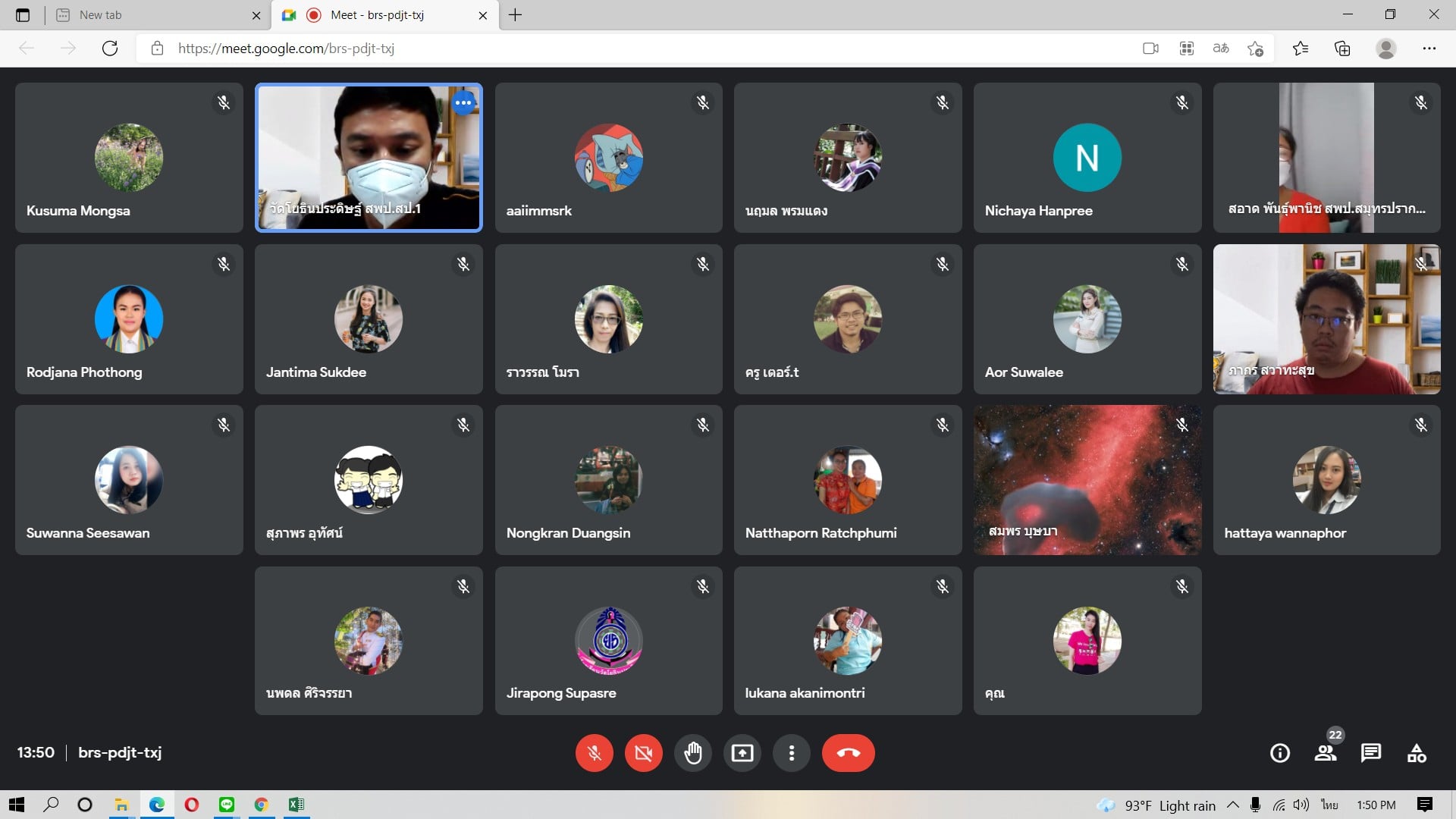This screenshot has height=819, width=1456.
Task: Leave the call with red hangup button
Action: (x=848, y=753)
